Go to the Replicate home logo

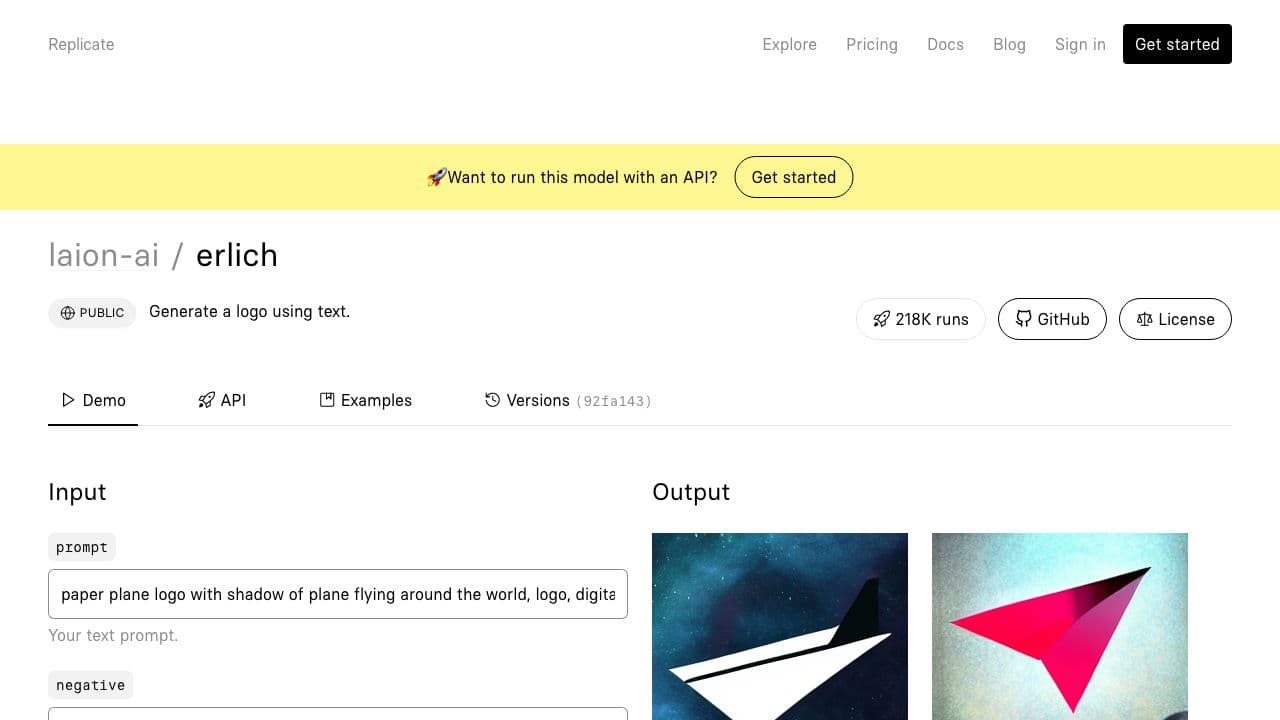[81, 44]
